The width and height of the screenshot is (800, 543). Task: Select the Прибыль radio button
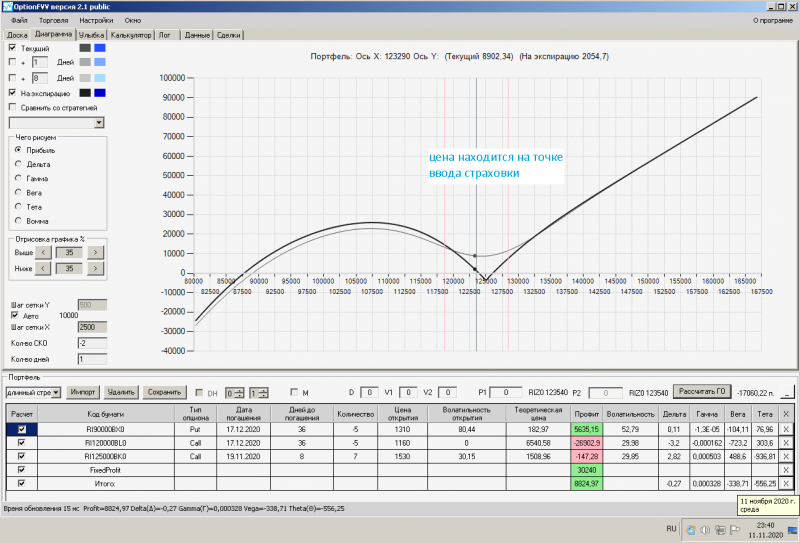point(18,150)
